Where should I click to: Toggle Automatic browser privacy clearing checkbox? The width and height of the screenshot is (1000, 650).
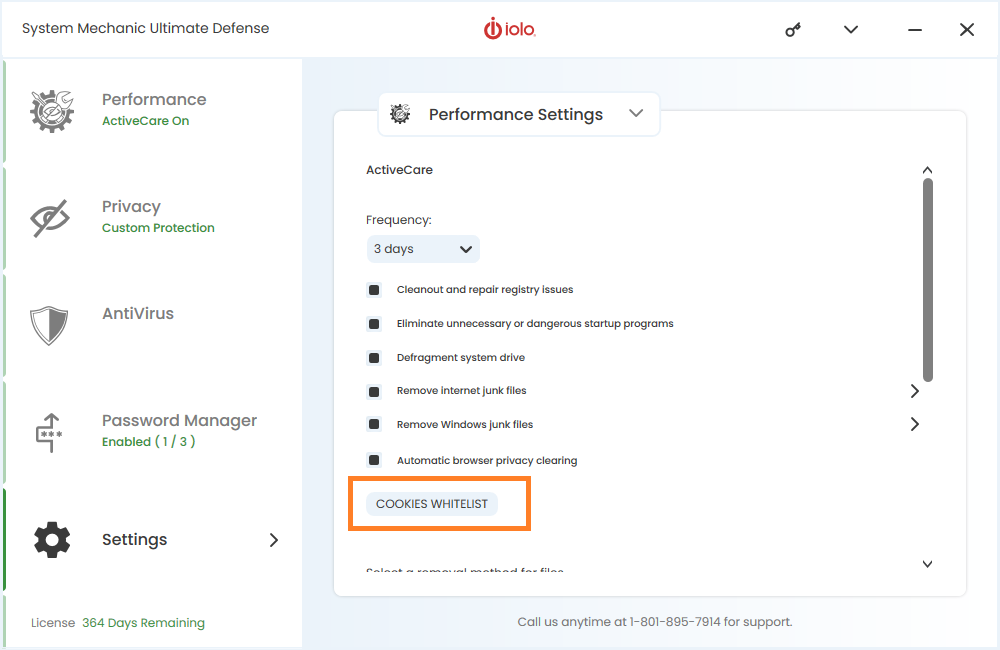pyautogui.click(x=374, y=460)
